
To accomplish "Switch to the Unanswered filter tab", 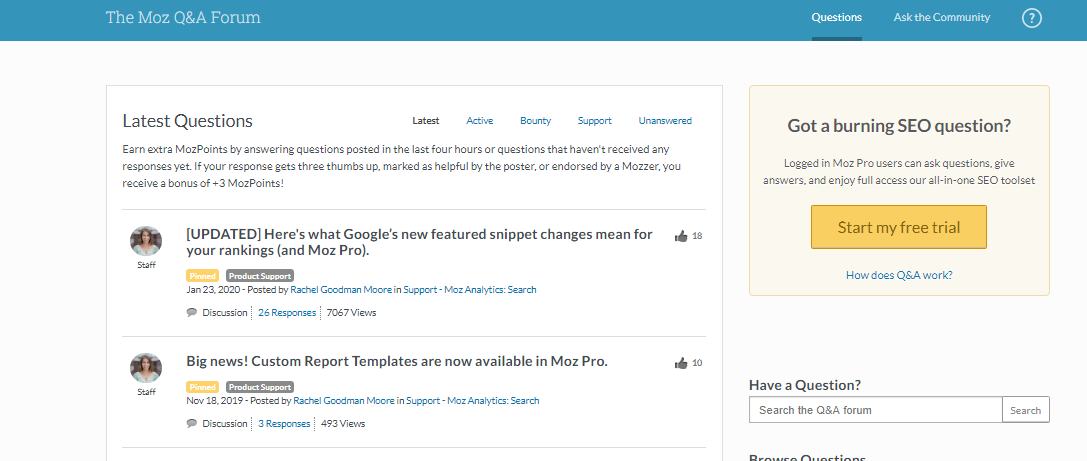I will pyautogui.click(x=665, y=121).
